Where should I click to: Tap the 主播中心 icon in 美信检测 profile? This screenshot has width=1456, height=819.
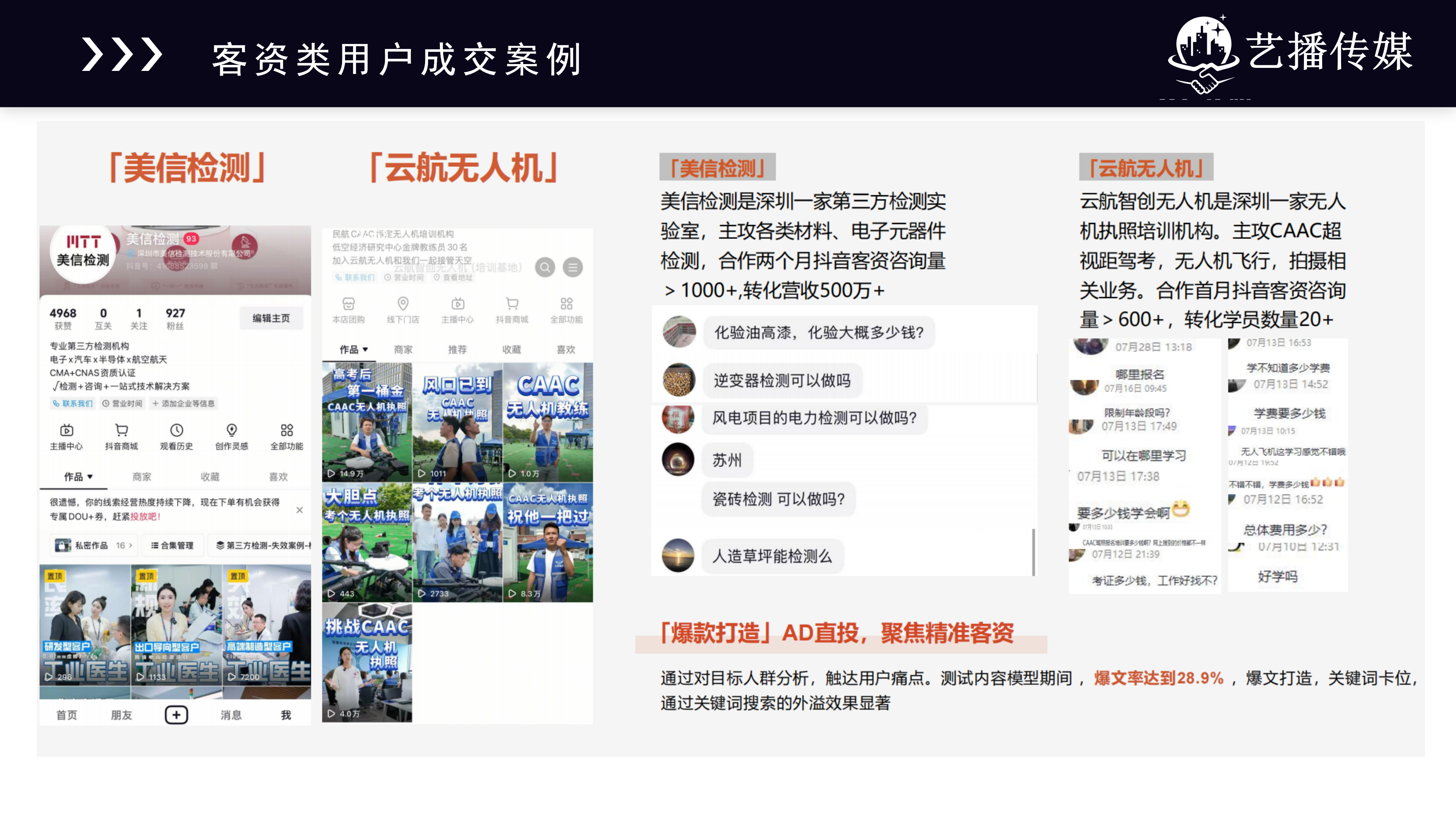tap(66, 431)
